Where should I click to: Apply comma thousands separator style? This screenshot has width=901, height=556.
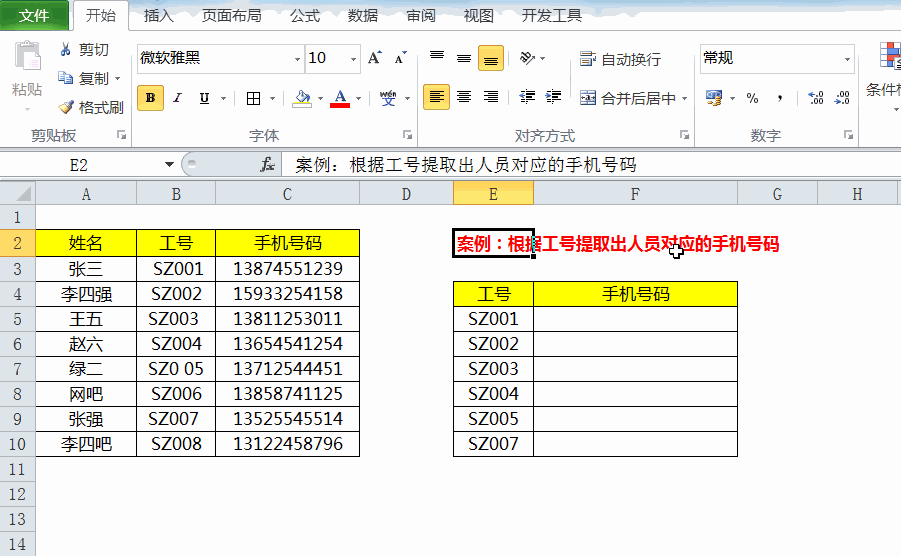[780, 98]
